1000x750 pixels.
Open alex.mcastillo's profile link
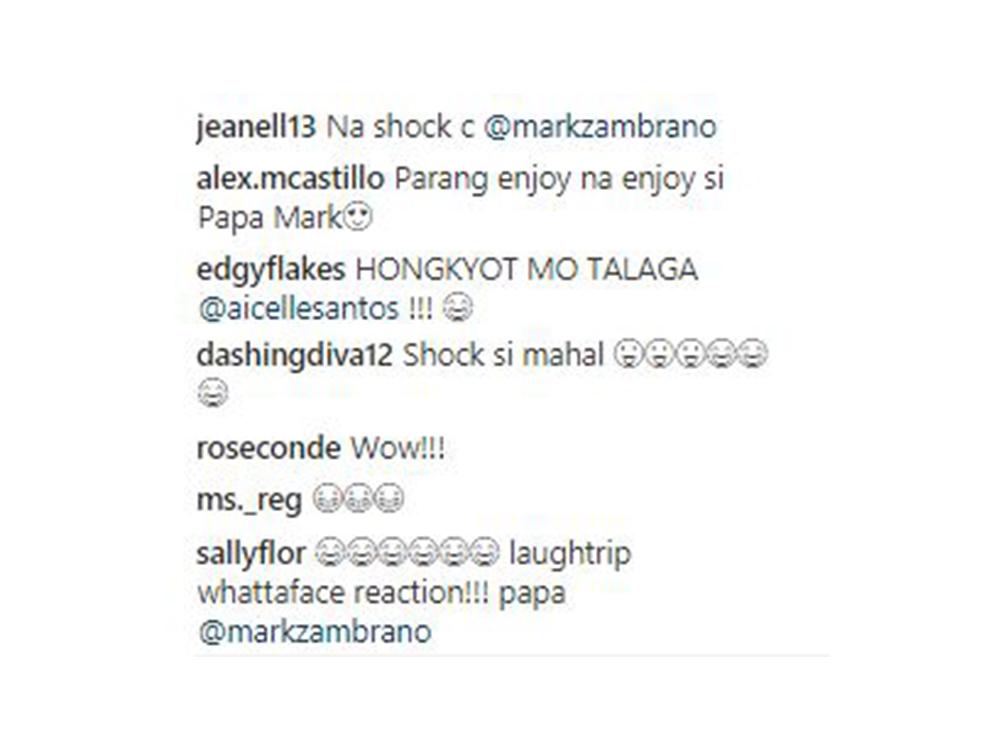(290, 180)
